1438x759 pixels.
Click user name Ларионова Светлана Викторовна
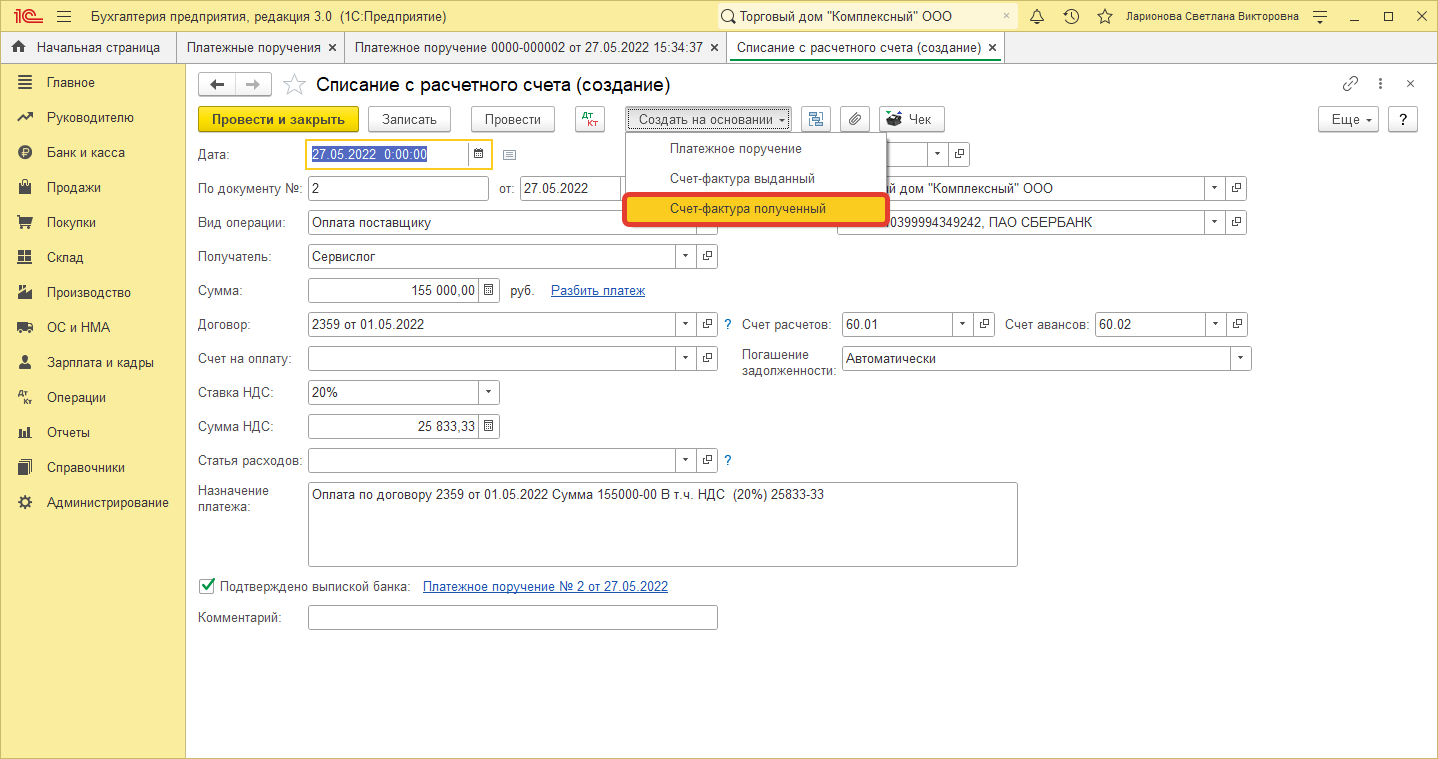pyautogui.click(x=1213, y=17)
